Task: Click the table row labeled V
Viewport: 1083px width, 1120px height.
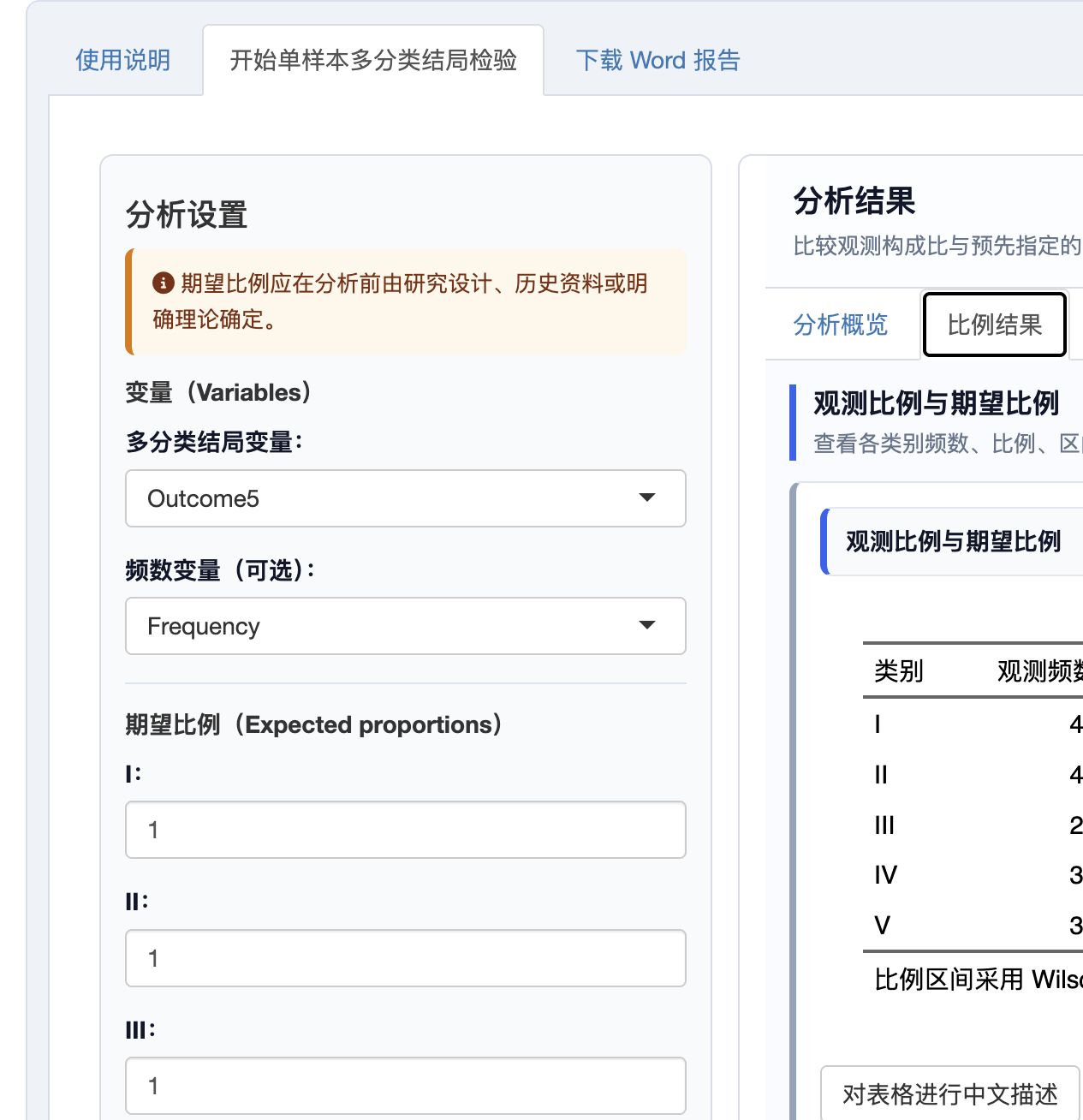Action: point(973,926)
